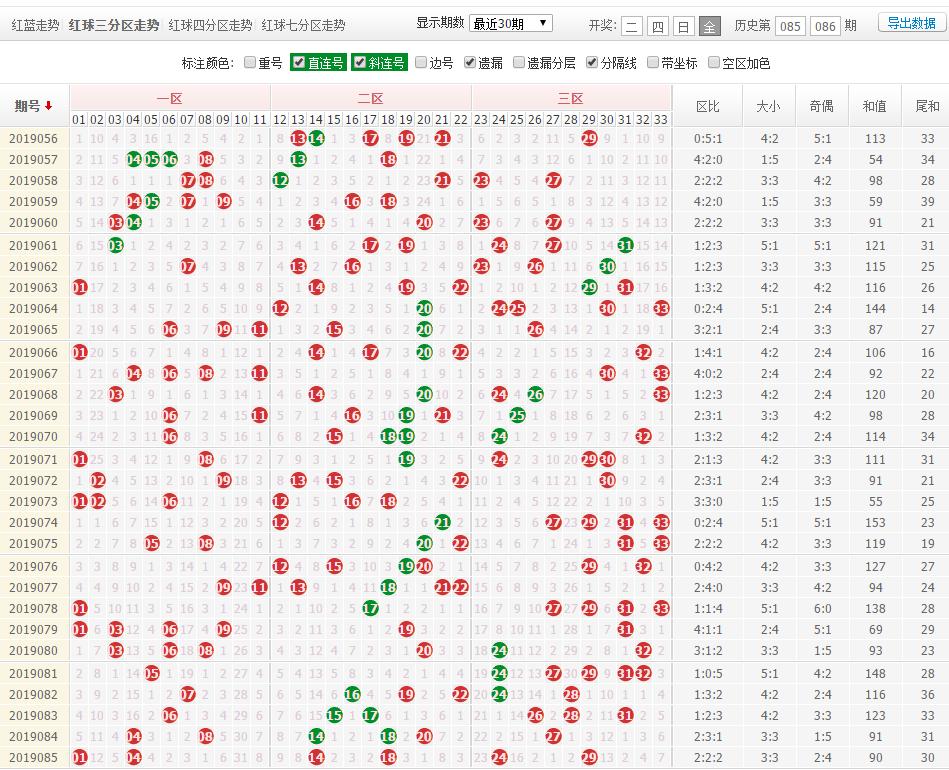Click 和值 value 153 in row 2019074

tap(875, 522)
